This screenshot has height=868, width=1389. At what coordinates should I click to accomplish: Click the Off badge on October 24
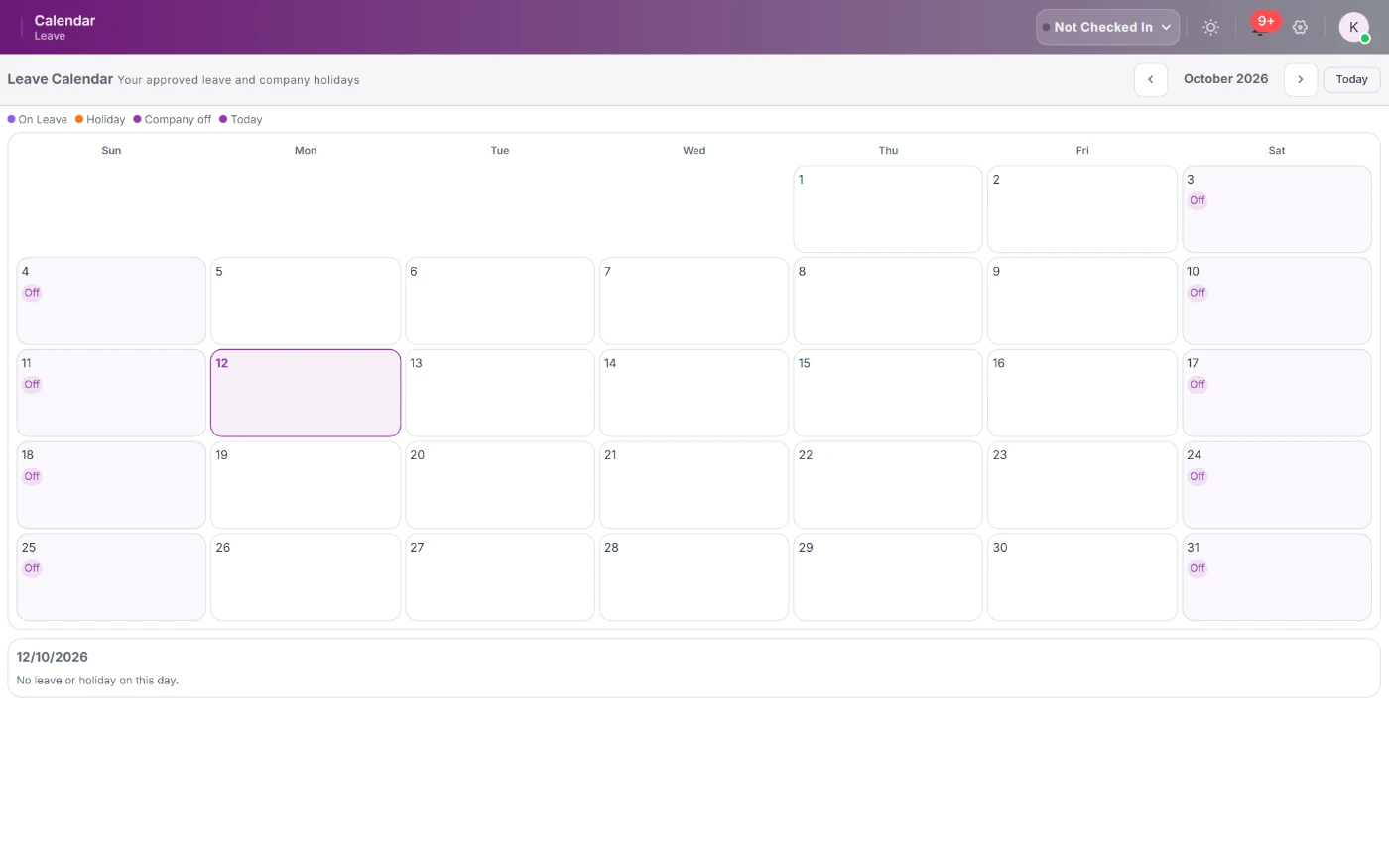(x=1198, y=477)
